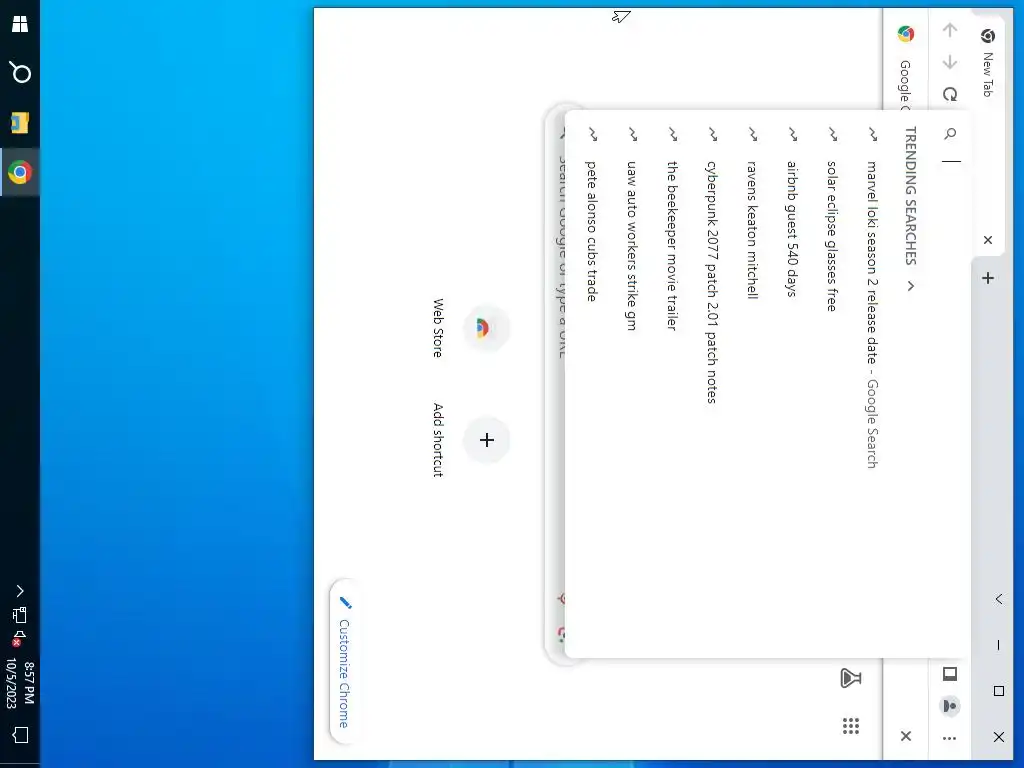This screenshot has height=768, width=1024.
Task: Select suggestion the beekeeper movie trailer
Action: click(x=673, y=385)
